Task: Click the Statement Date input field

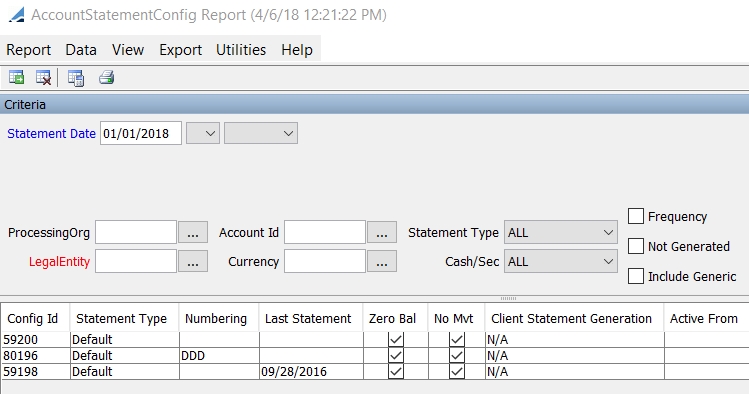Action: tap(140, 133)
